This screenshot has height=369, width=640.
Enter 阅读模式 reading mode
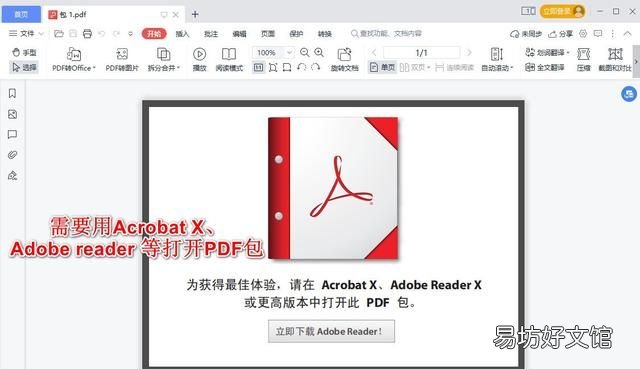pyautogui.click(x=229, y=60)
